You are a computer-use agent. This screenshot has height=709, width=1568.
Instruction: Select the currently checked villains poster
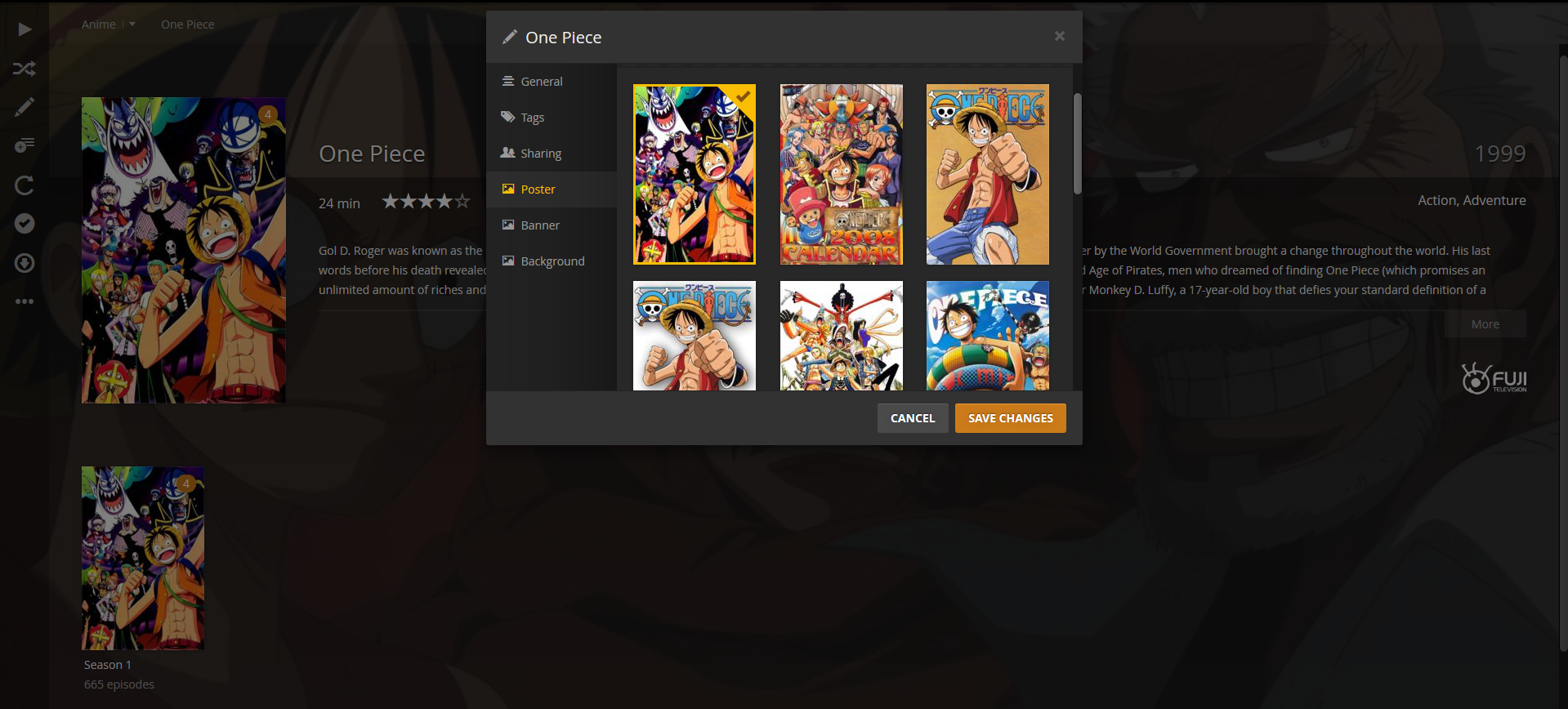[x=695, y=175]
